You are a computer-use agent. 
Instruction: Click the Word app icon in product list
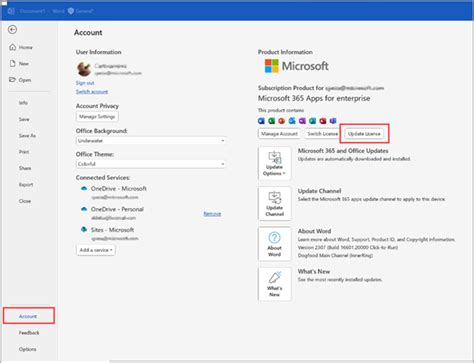pyautogui.click(x=261, y=121)
